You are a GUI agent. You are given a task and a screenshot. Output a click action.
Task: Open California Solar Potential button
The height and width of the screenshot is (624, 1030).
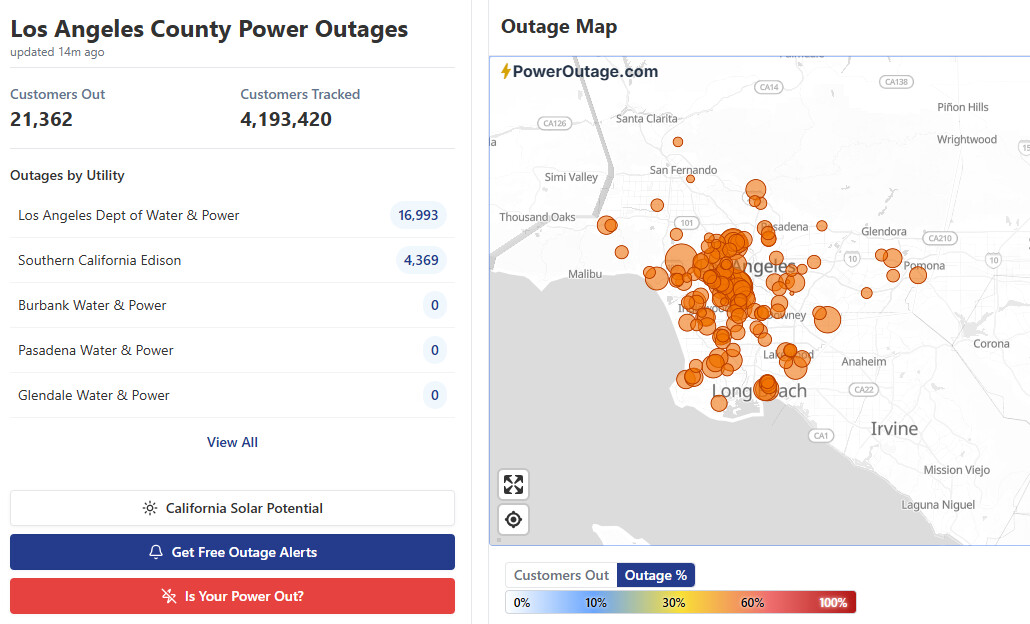232,508
